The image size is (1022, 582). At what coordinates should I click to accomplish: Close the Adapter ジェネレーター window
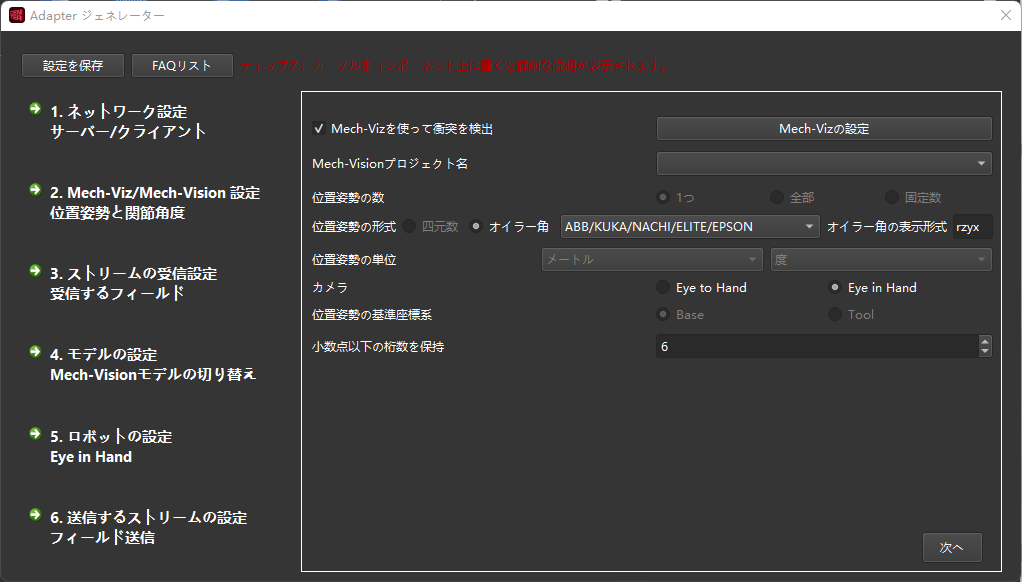pos(1006,15)
